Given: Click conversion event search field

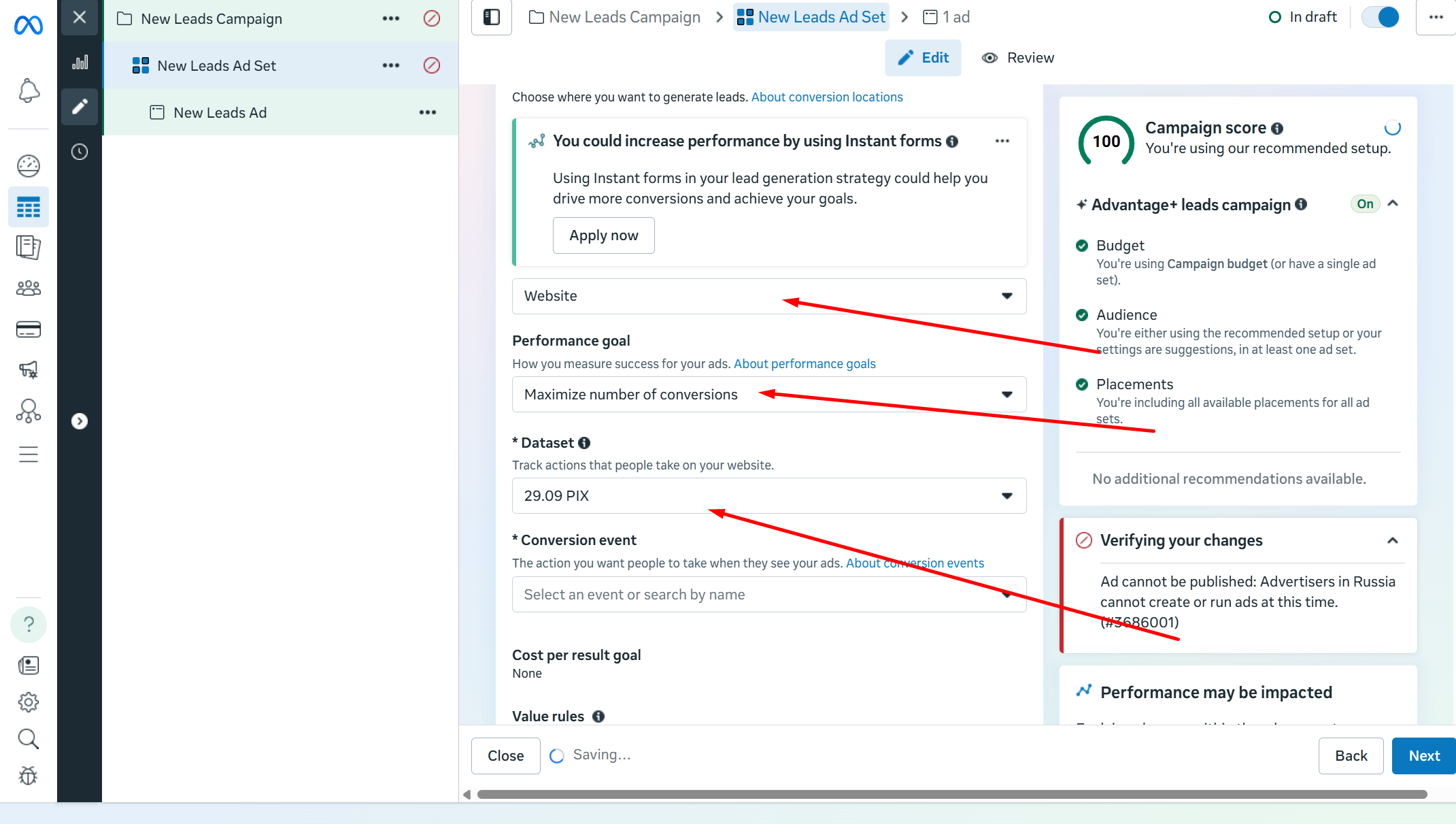Looking at the screenshot, I should (769, 595).
